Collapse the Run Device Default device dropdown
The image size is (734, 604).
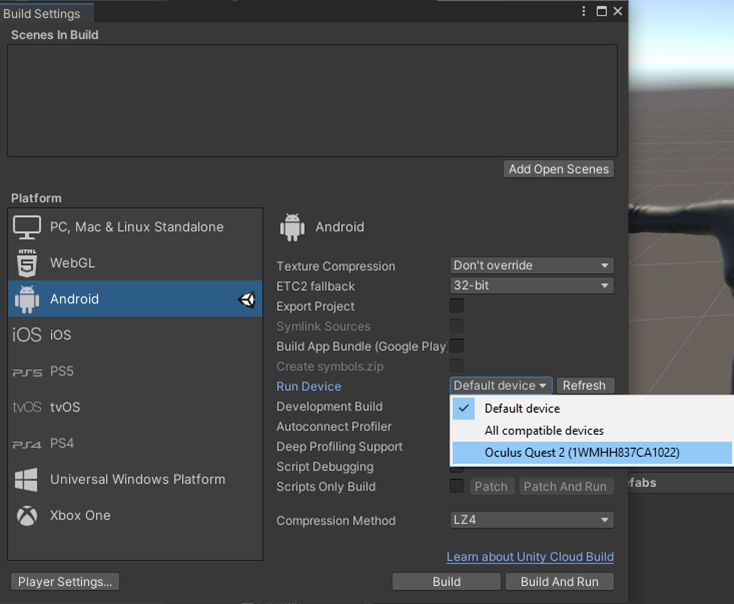[501, 386]
